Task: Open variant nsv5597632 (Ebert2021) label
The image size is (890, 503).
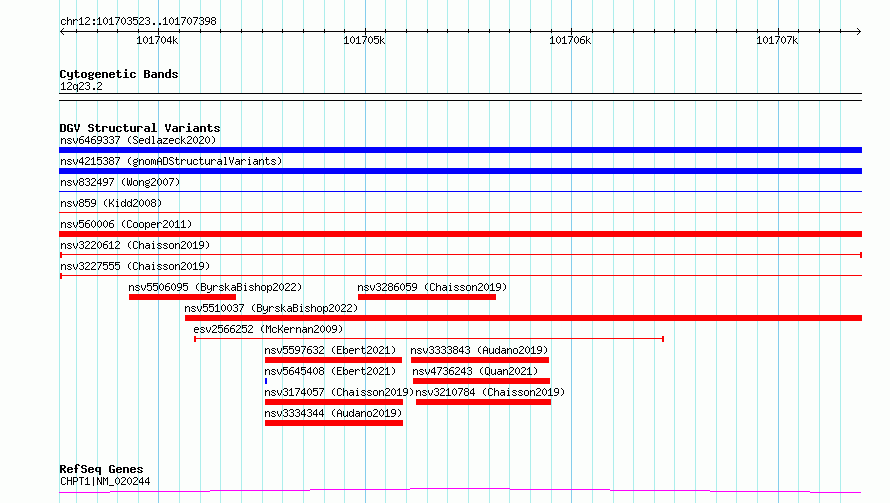Action: 330,350
